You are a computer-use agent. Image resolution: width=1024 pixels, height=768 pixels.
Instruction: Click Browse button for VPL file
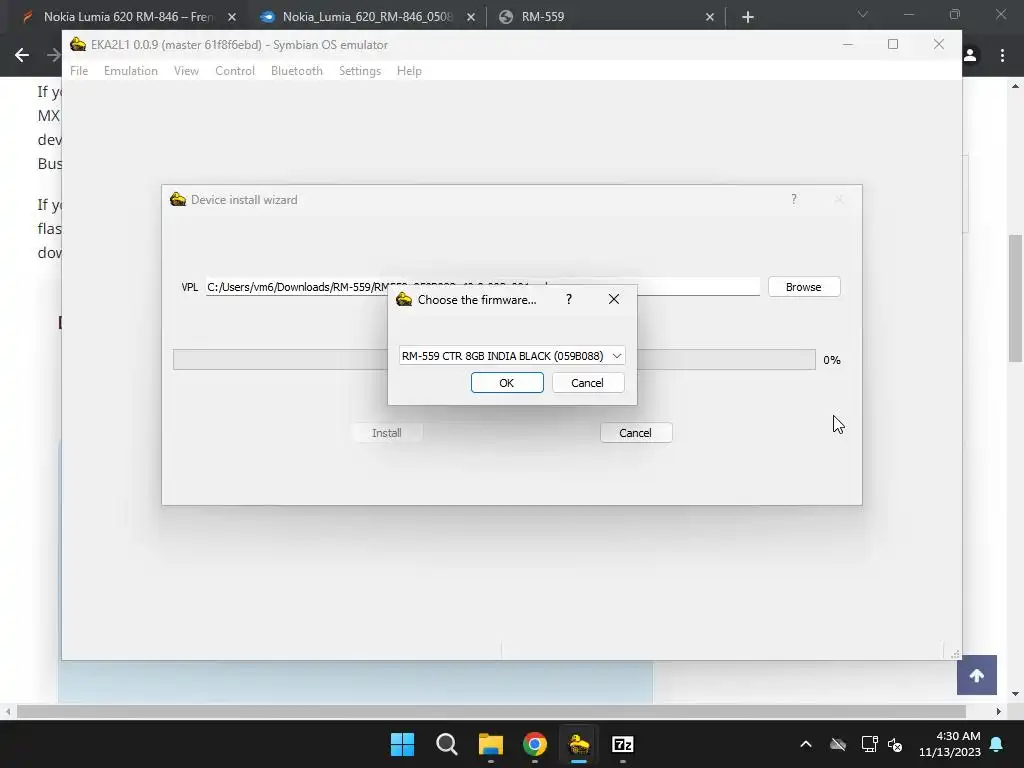[804, 287]
